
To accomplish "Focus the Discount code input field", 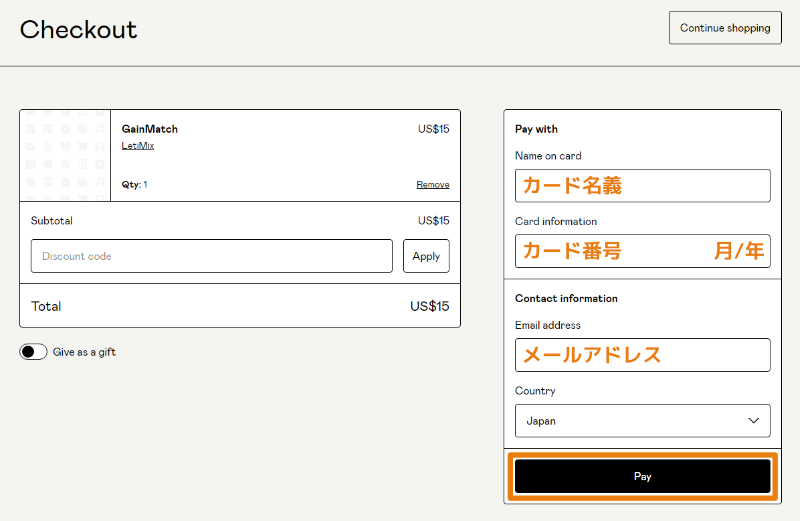I will 211,256.
